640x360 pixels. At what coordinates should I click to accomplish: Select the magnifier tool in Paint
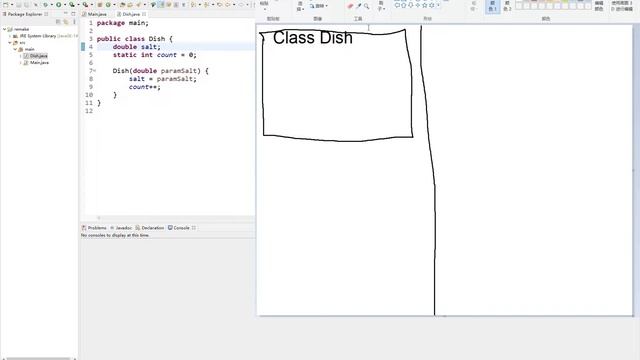point(367,6)
